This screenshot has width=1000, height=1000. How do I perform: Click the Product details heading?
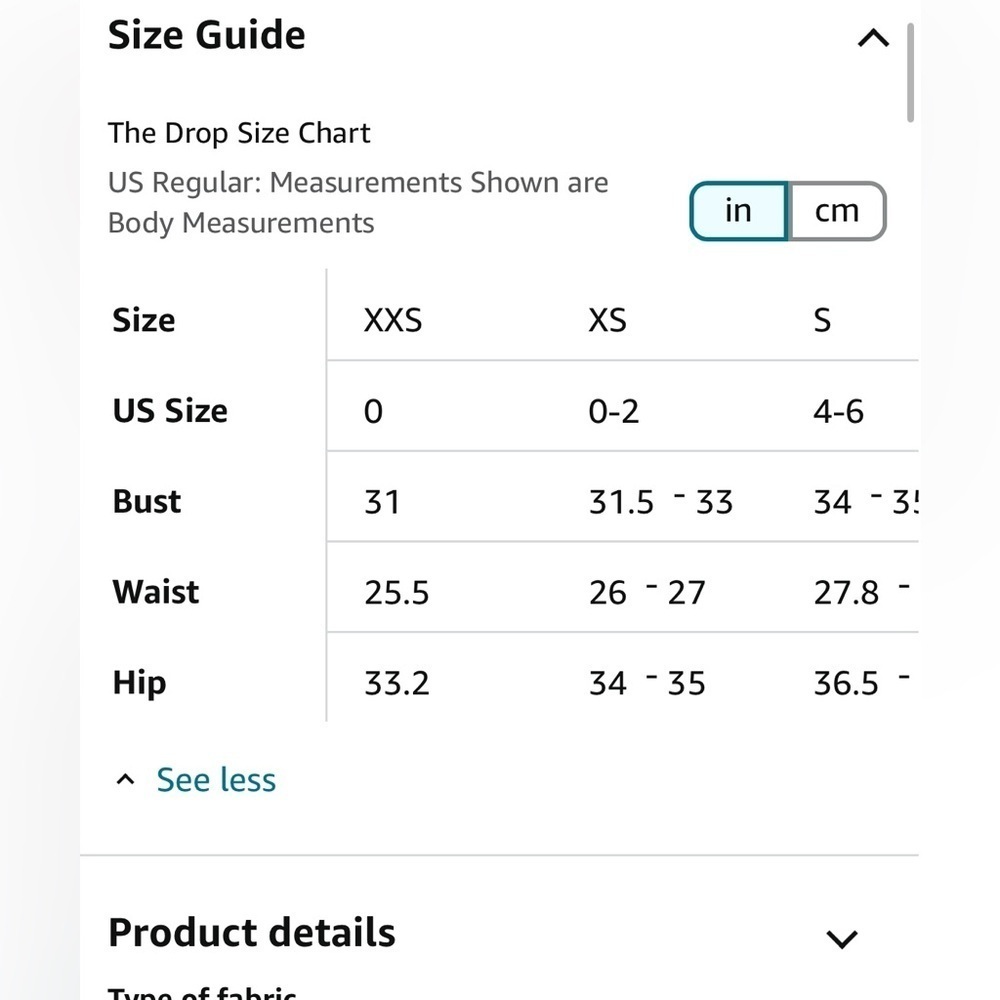click(252, 932)
